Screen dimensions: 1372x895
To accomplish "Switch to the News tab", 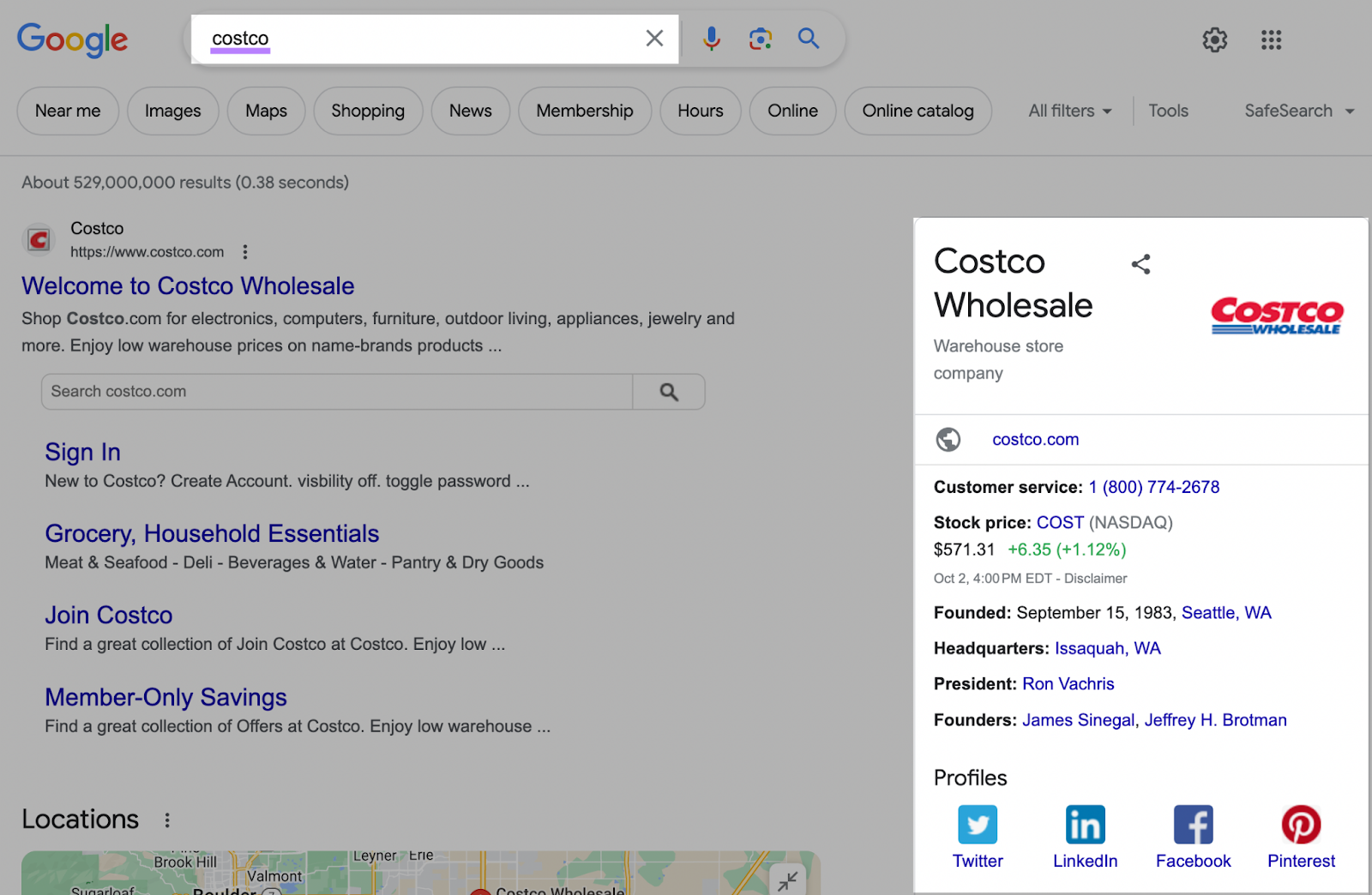I will 471,111.
